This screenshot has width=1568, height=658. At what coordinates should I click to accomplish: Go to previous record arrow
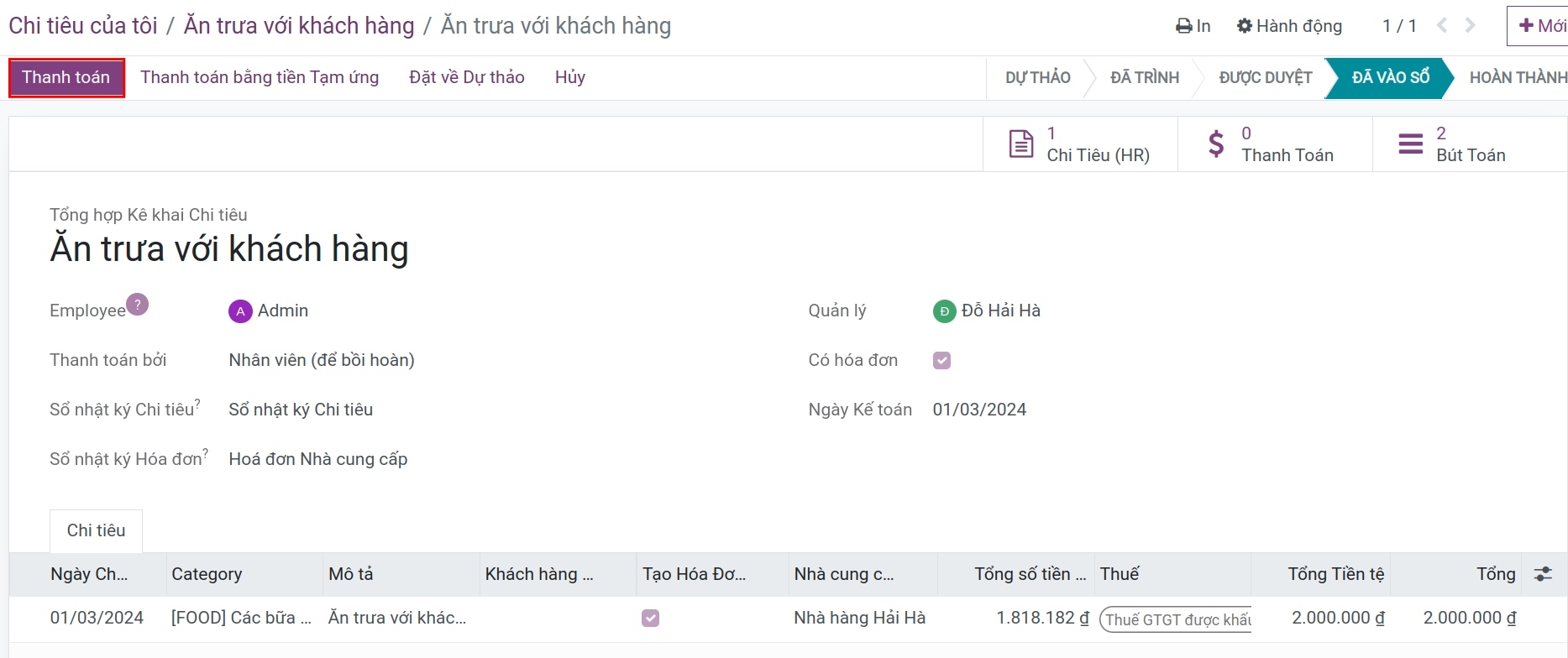point(1442,26)
